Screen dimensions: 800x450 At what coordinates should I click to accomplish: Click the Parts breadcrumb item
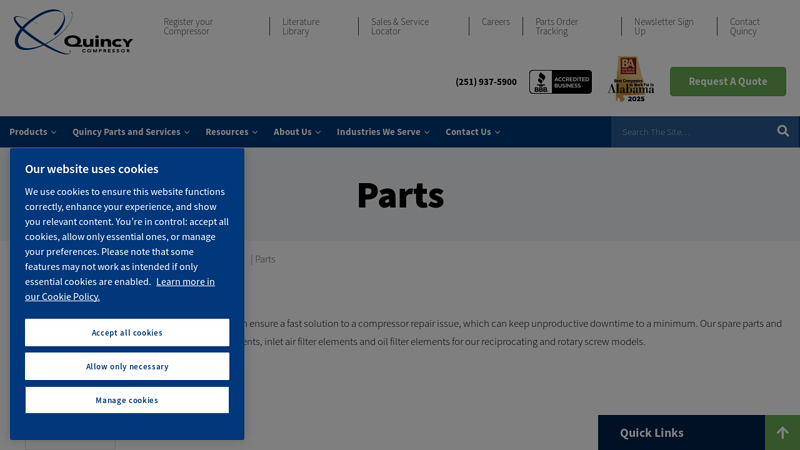(265, 259)
